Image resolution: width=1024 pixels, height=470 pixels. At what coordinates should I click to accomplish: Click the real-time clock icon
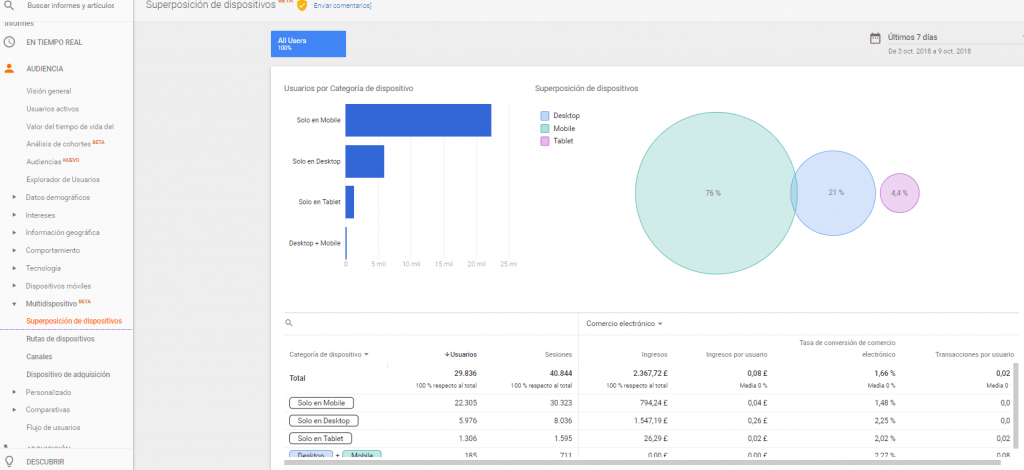(9, 42)
